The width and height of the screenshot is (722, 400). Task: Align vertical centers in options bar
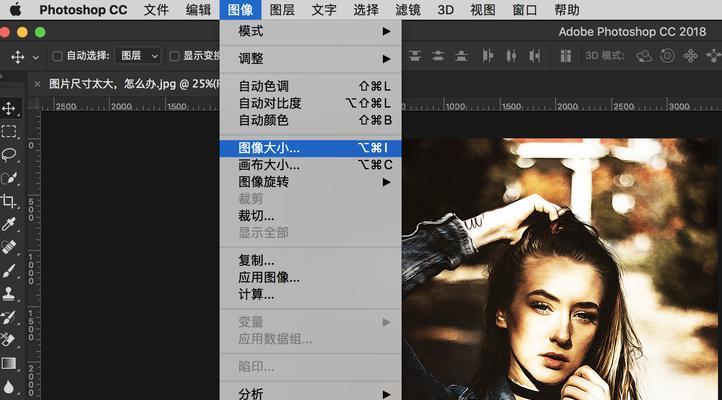point(438,56)
